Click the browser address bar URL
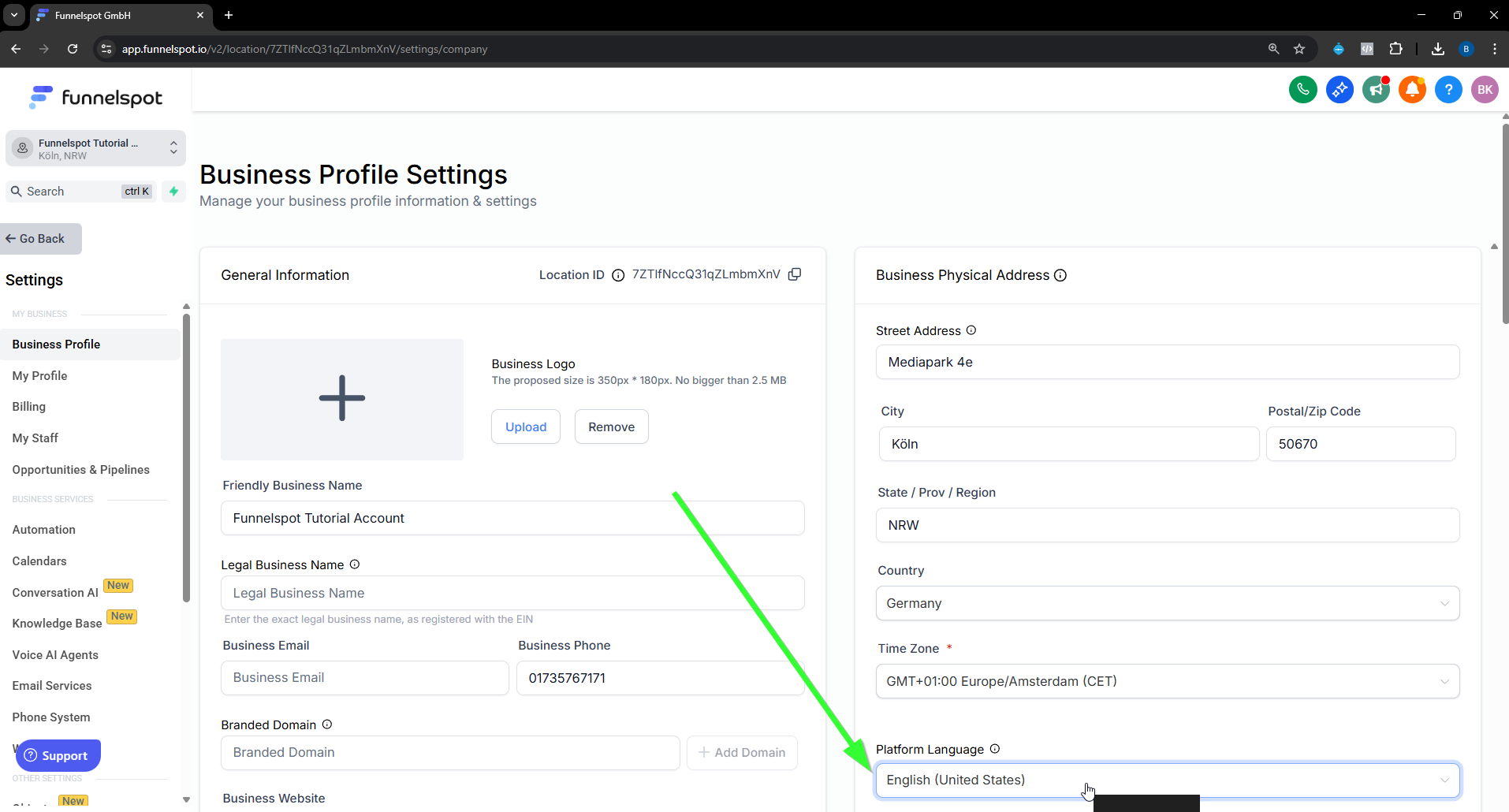 tap(304, 49)
